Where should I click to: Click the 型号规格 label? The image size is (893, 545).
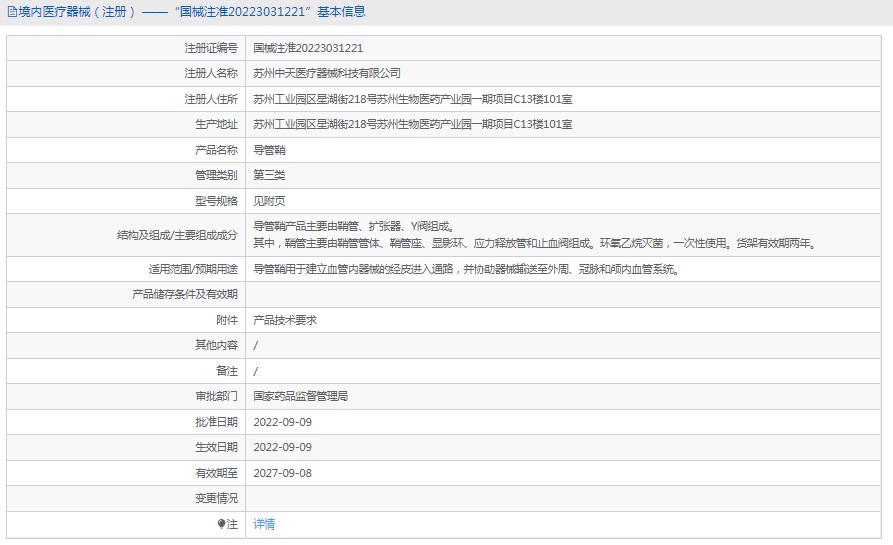tap(216, 201)
